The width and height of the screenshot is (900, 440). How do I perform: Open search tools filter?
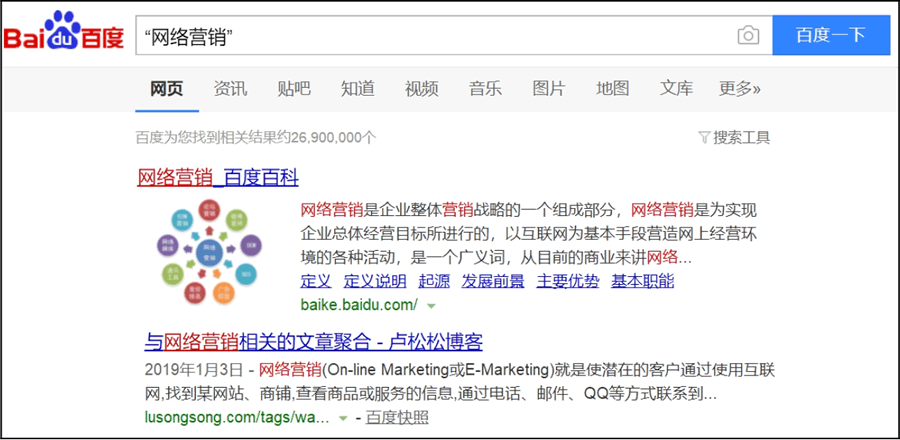click(734, 138)
